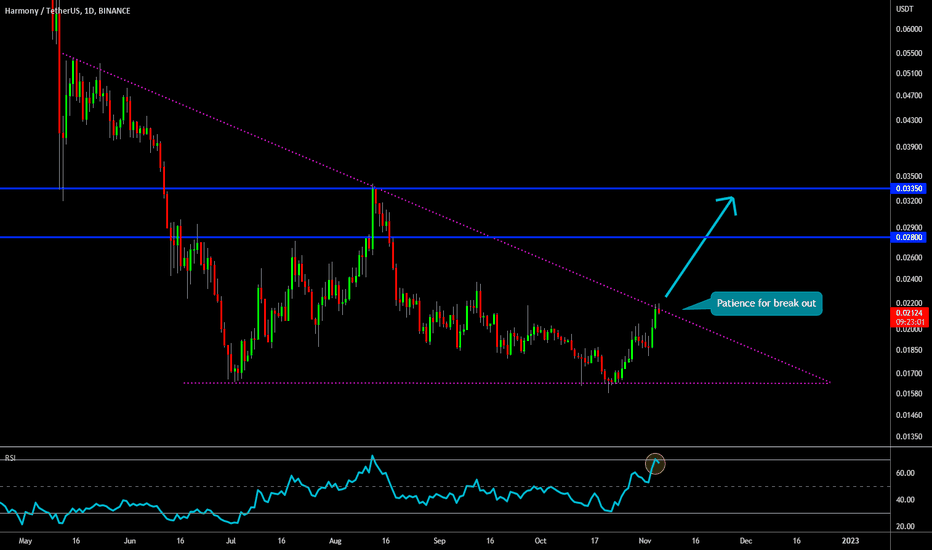Click the RSI indicator label
The height and width of the screenshot is (550, 932).
(10, 458)
